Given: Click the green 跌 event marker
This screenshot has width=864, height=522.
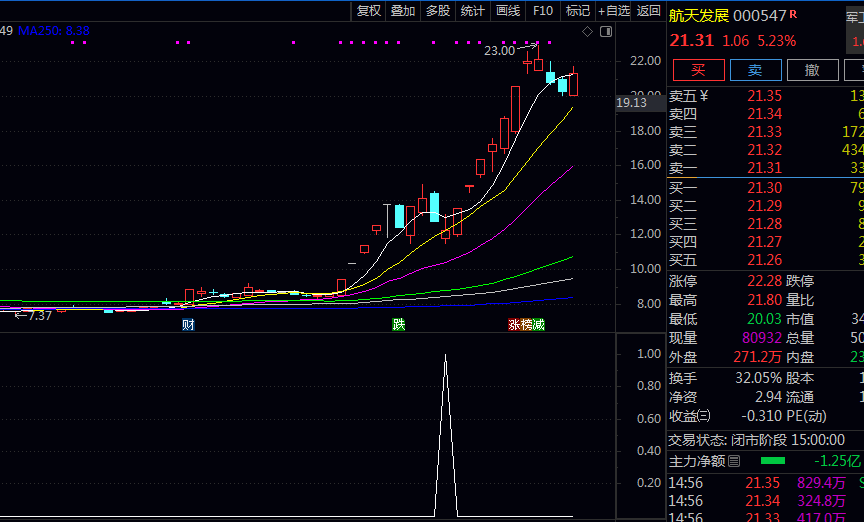Looking at the screenshot, I should pos(399,325).
